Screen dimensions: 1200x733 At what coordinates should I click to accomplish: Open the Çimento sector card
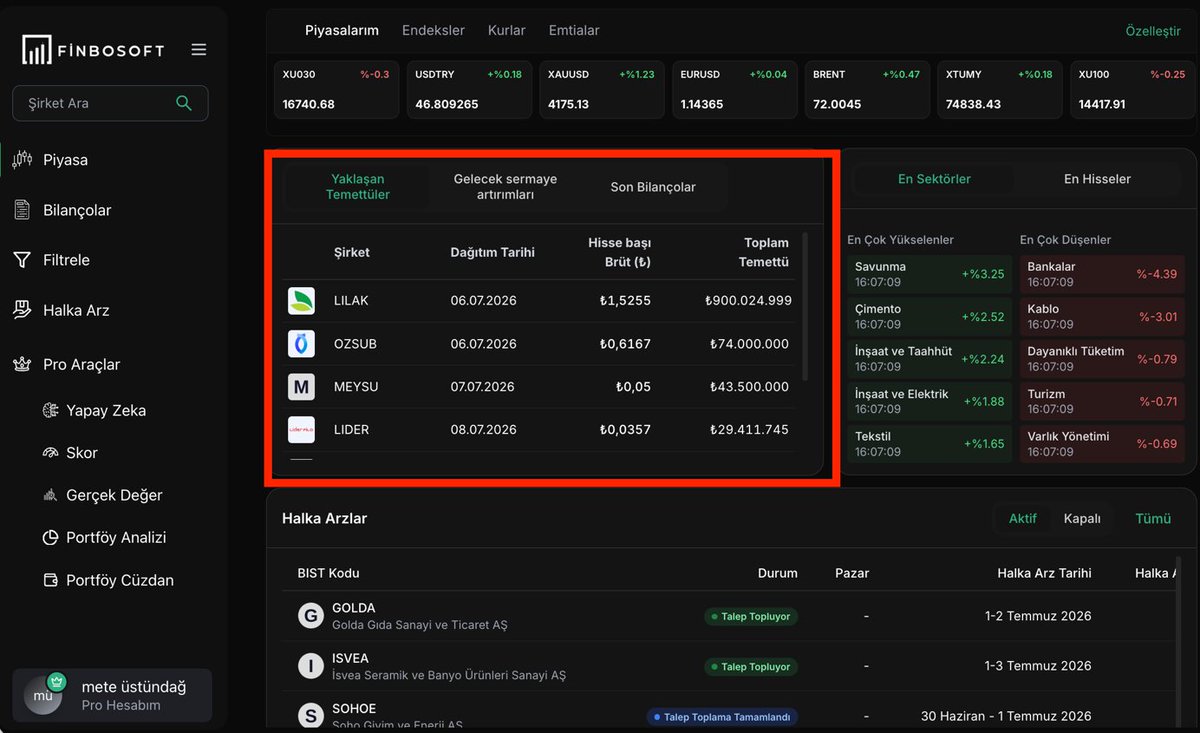[930, 316]
